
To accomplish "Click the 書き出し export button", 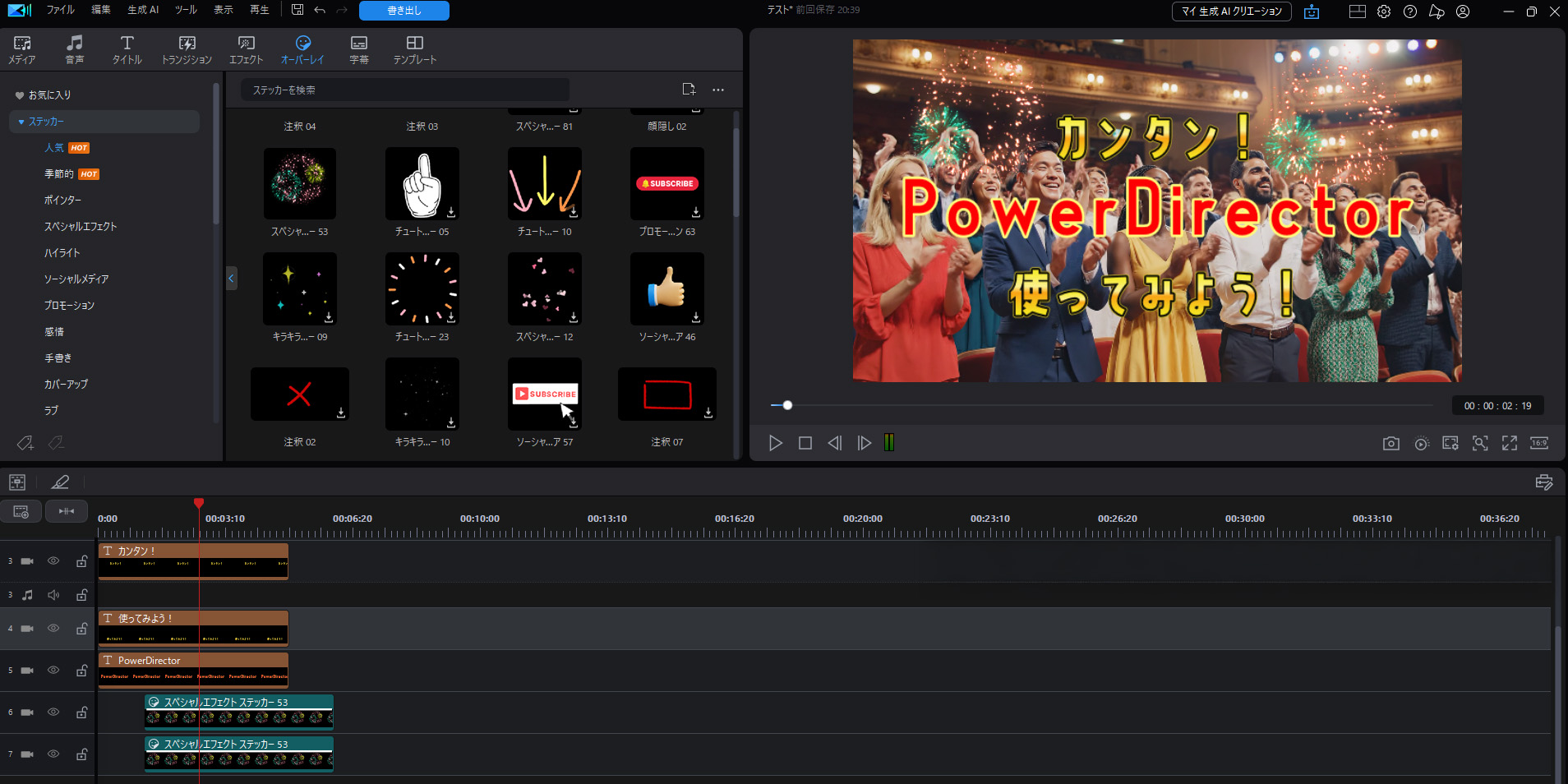I will [404, 11].
